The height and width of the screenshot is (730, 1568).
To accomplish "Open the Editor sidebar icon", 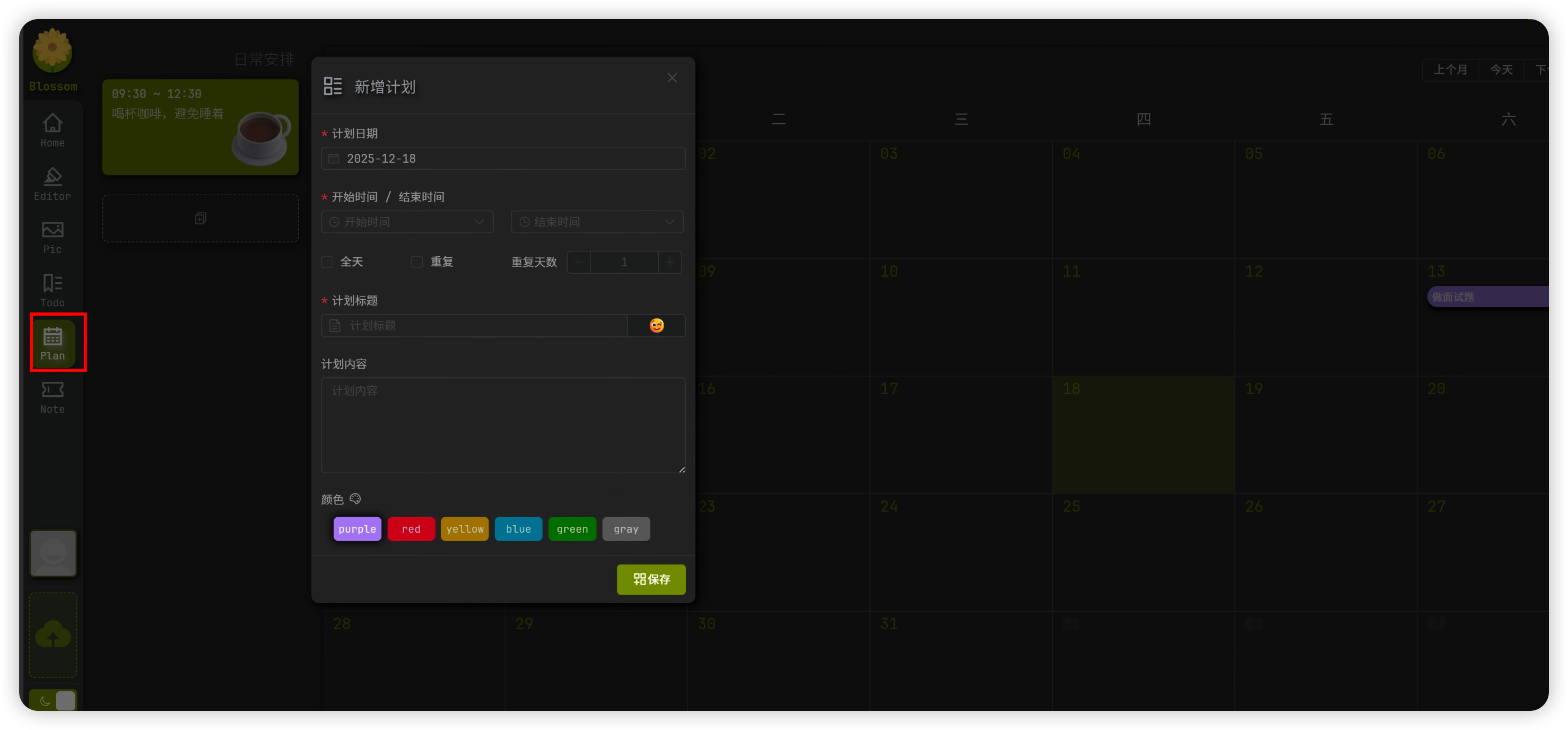I will pos(53,183).
